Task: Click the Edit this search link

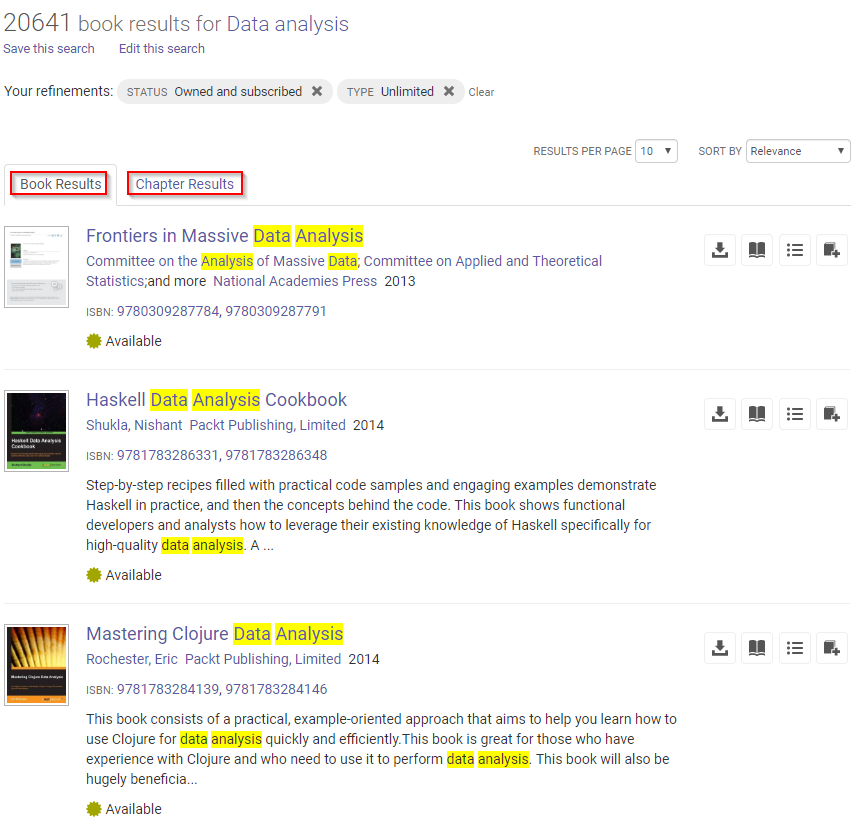Action: coord(162,48)
